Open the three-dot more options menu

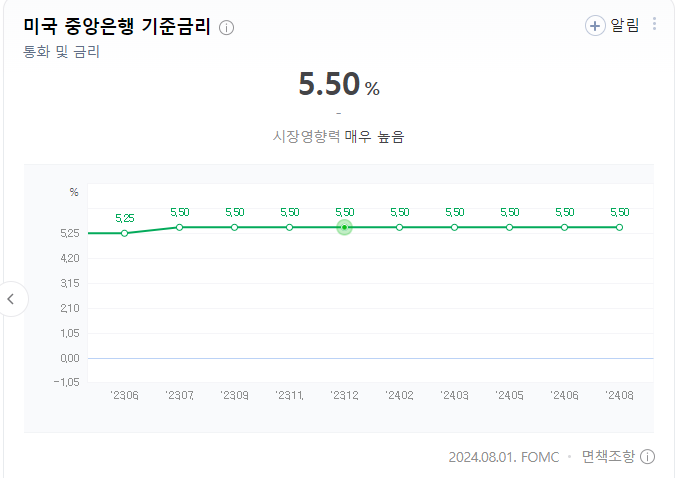tap(655, 25)
